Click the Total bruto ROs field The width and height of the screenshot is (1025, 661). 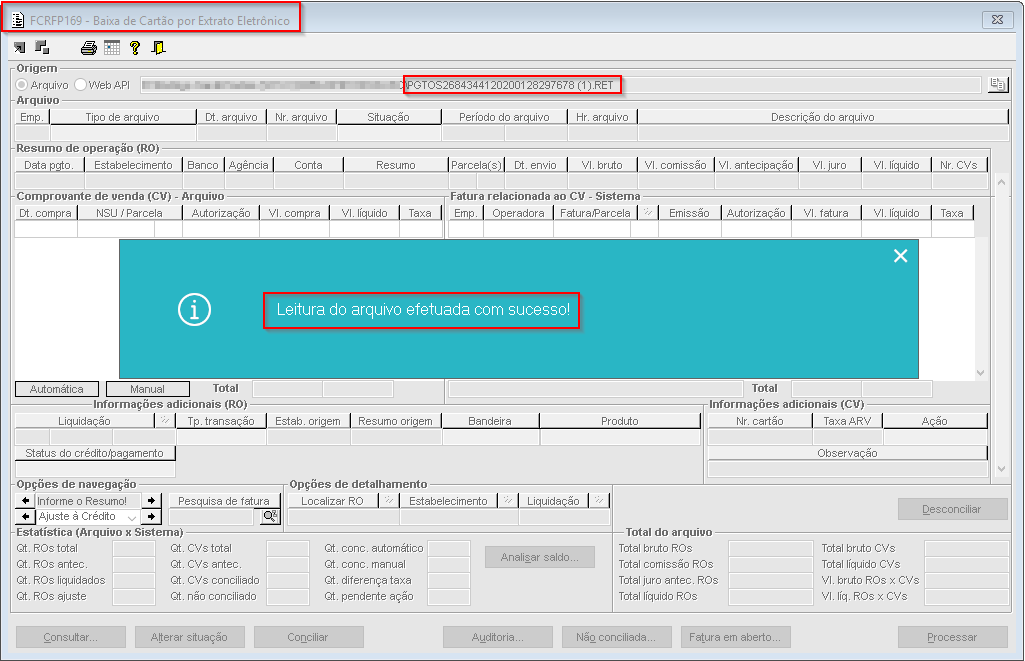coord(771,548)
